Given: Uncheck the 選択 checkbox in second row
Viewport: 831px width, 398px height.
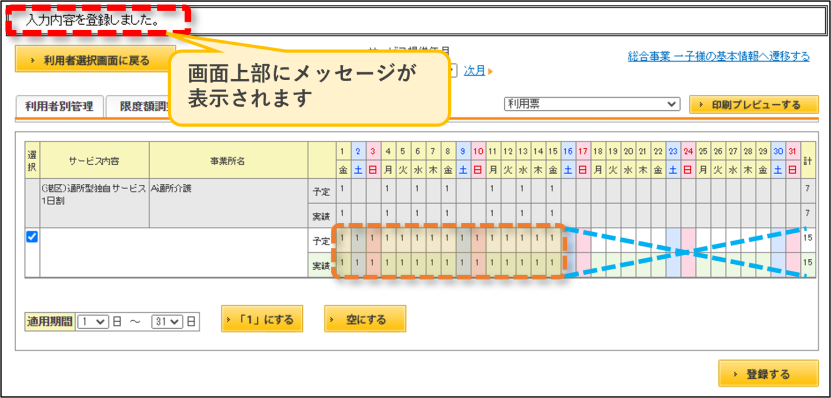Looking at the screenshot, I should pos(32,237).
